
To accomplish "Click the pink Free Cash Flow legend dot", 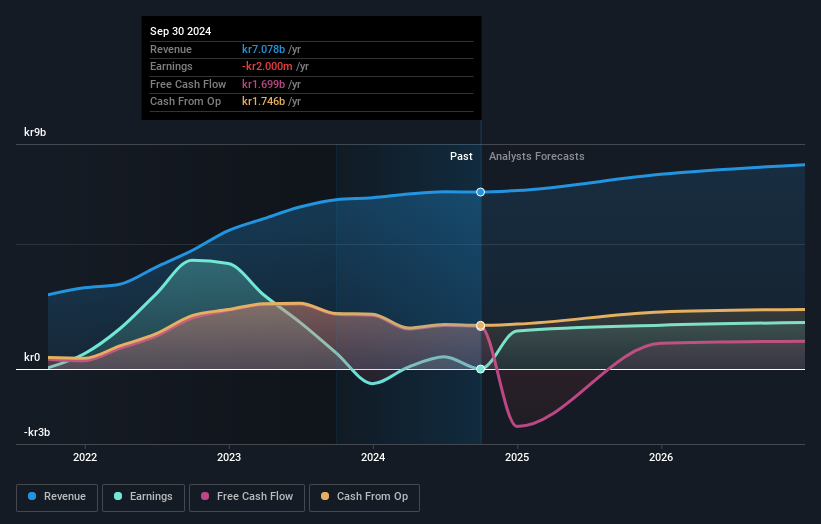I will (x=205, y=496).
